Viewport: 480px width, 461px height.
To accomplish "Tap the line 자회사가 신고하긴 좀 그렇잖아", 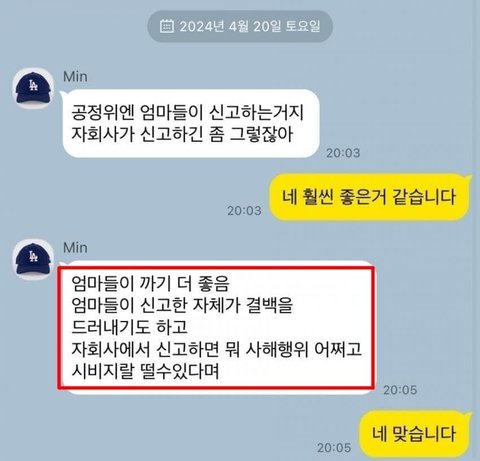I will pos(182,135).
